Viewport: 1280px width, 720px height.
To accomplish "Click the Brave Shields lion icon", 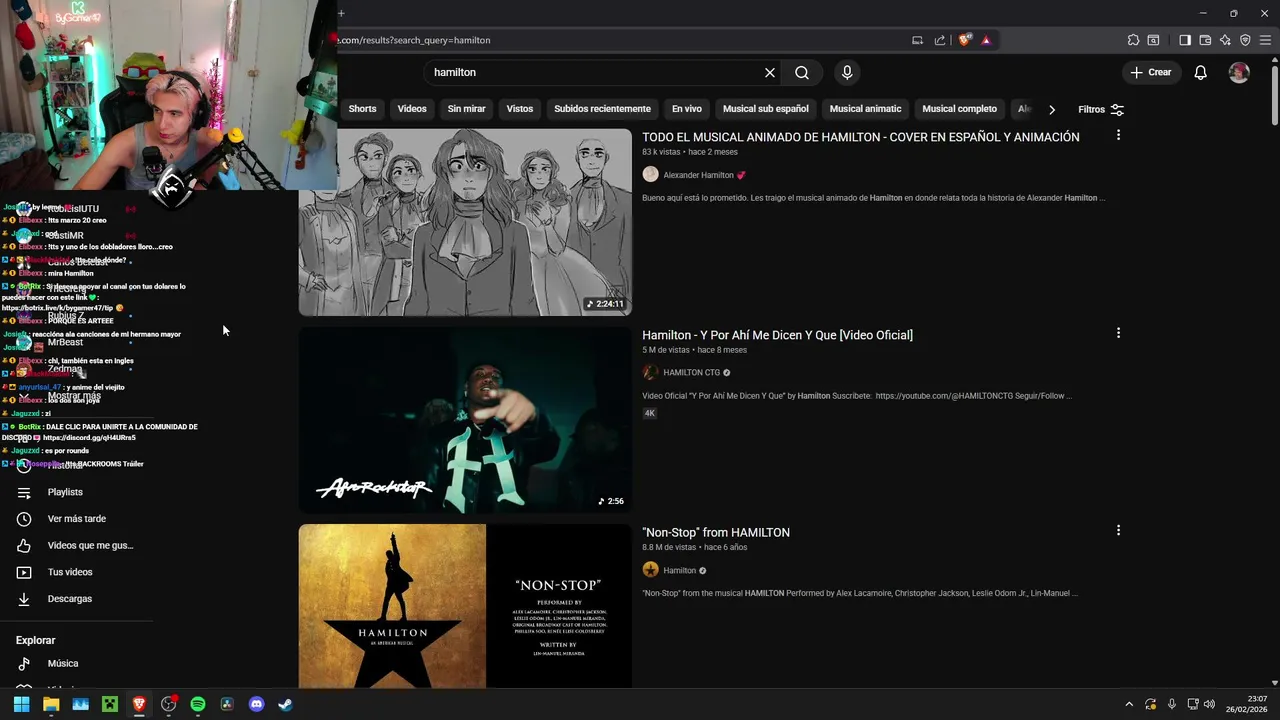I will [x=964, y=40].
